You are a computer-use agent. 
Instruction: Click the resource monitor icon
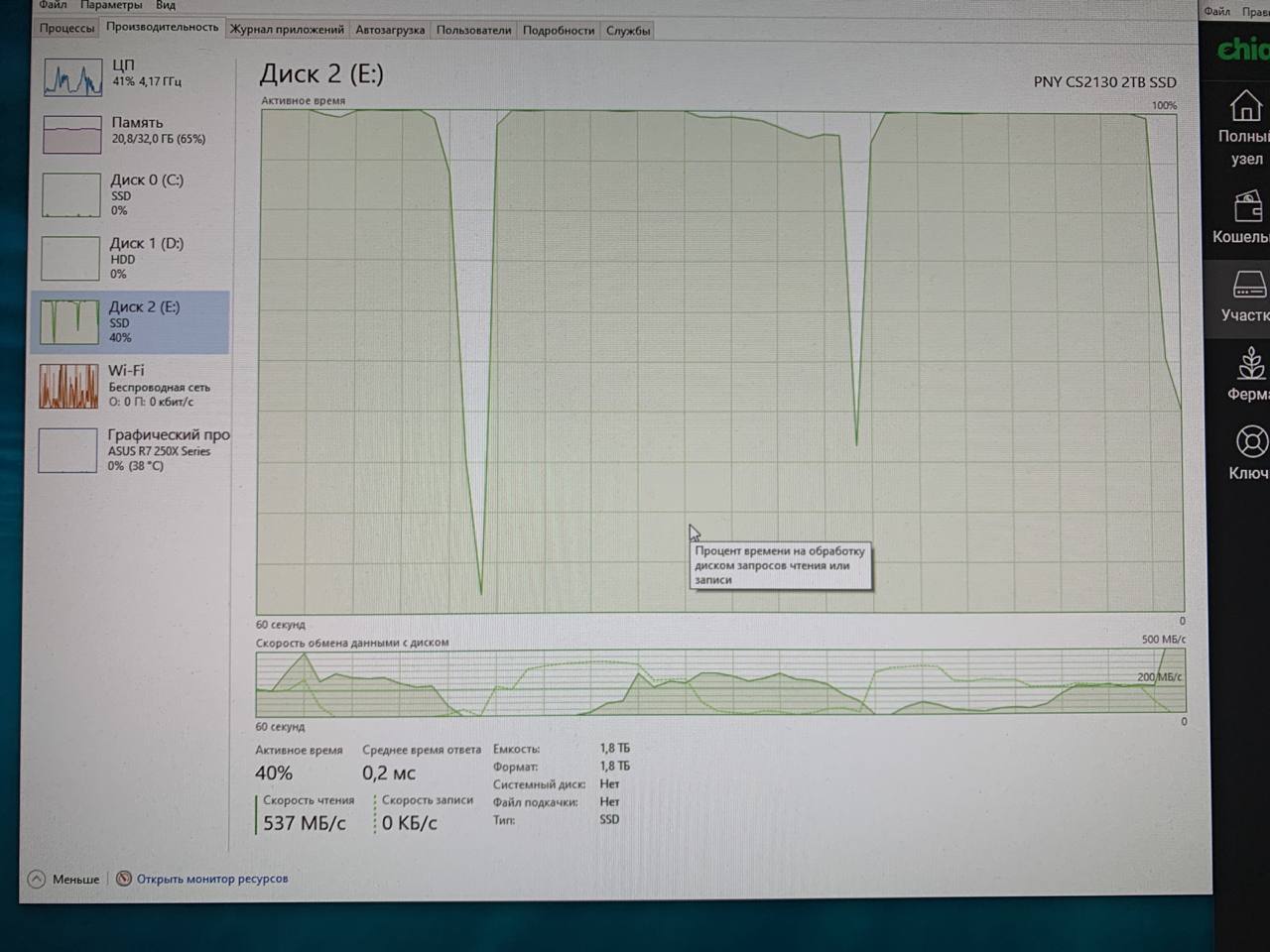[124, 879]
